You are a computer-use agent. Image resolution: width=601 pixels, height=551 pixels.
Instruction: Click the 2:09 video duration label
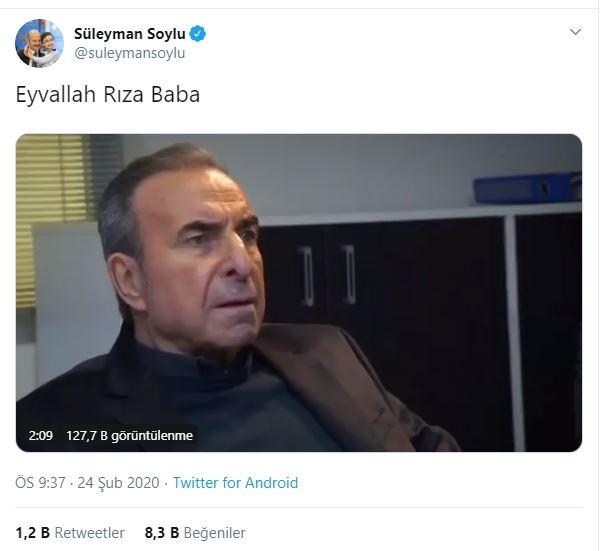[x=41, y=436]
